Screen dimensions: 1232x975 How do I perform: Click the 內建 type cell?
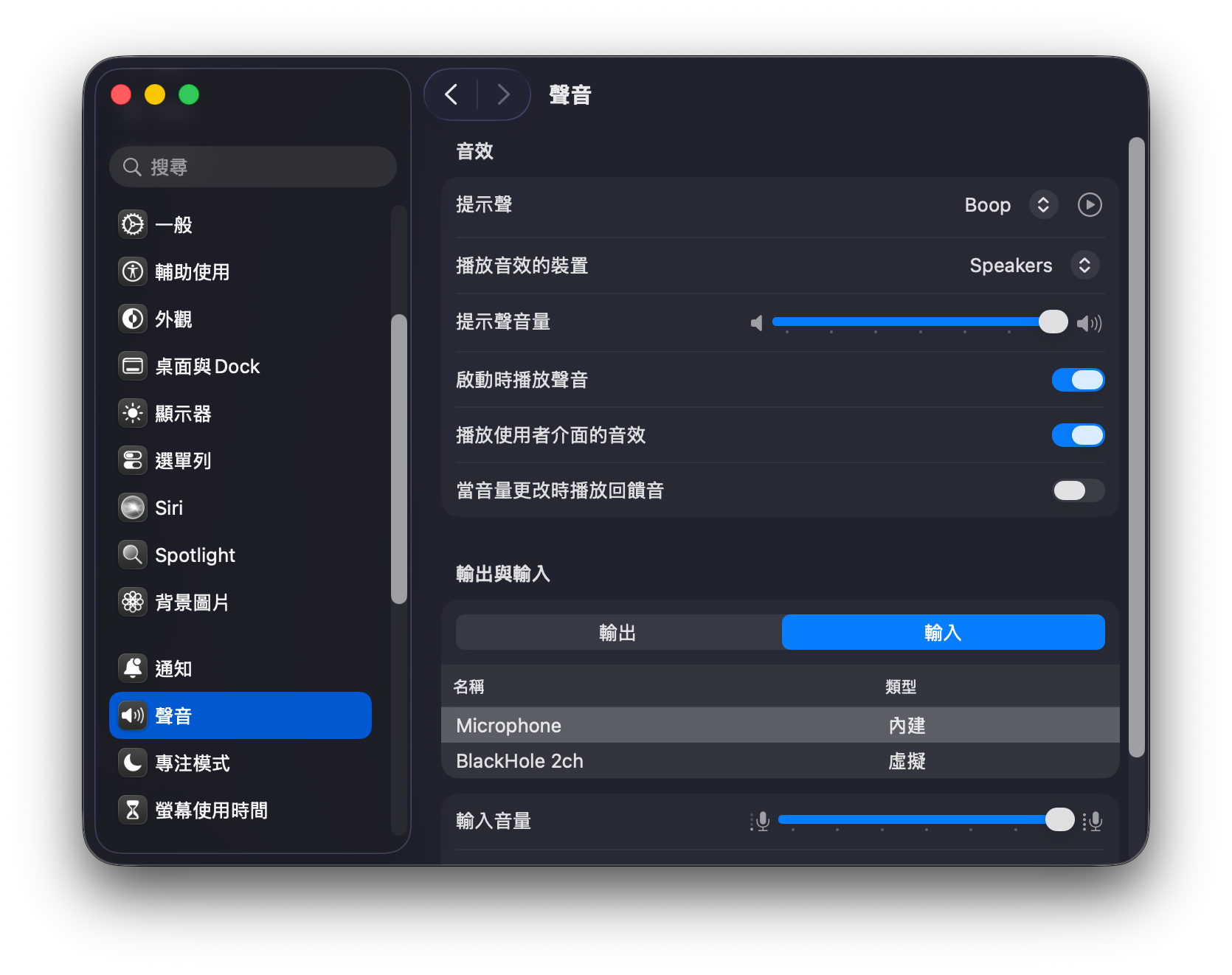point(907,726)
